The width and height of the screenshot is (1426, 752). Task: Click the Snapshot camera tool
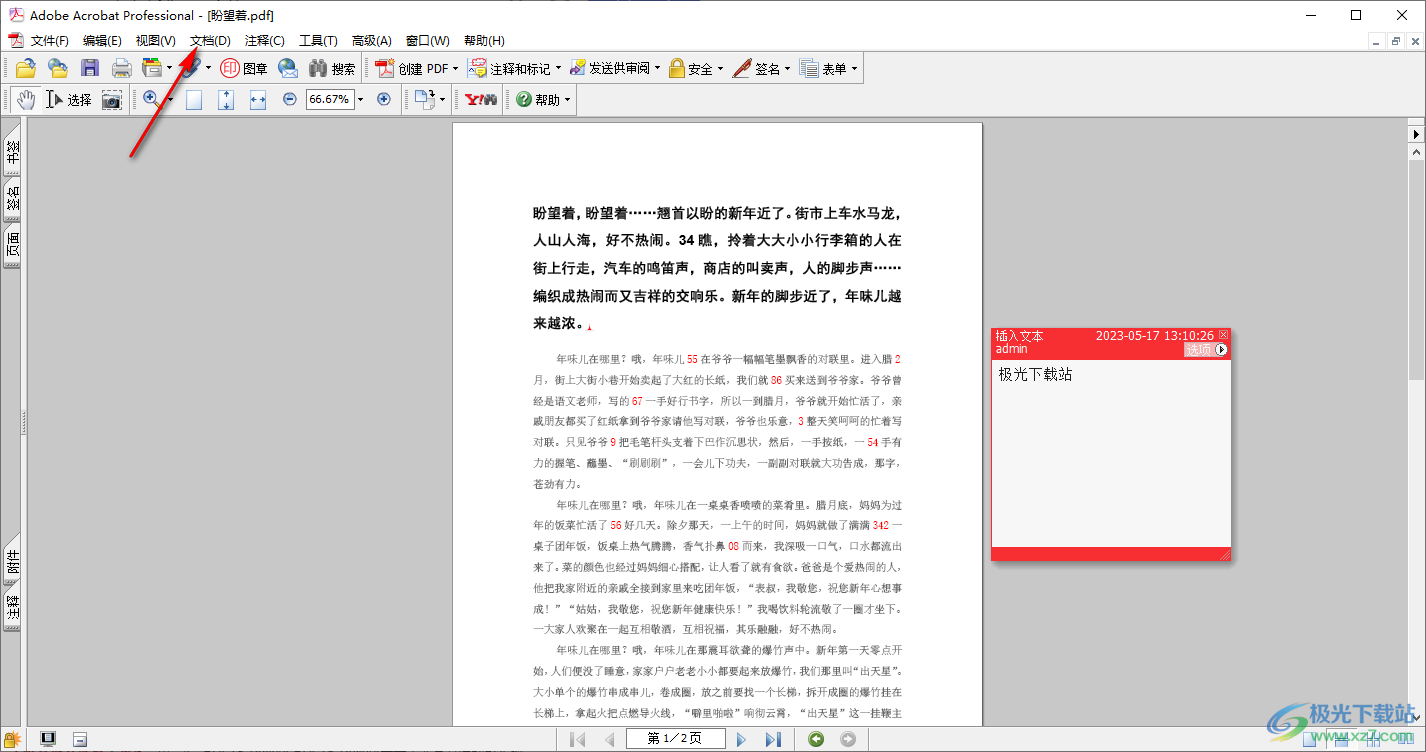tap(111, 100)
